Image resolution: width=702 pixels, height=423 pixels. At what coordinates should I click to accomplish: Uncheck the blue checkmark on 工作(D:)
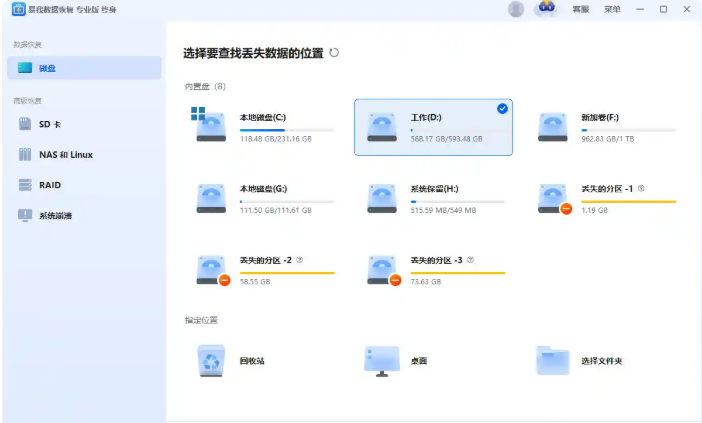coord(502,108)
